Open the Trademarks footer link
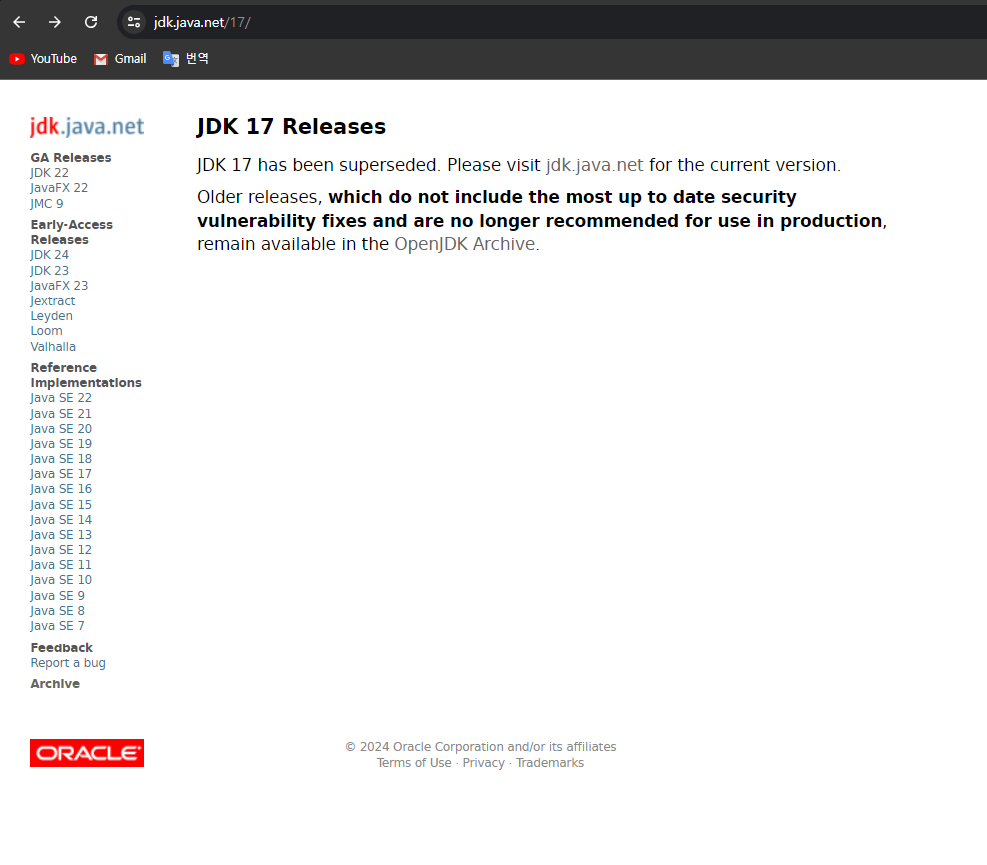This screenshot has width=987, height=865. tap(550, 762)
